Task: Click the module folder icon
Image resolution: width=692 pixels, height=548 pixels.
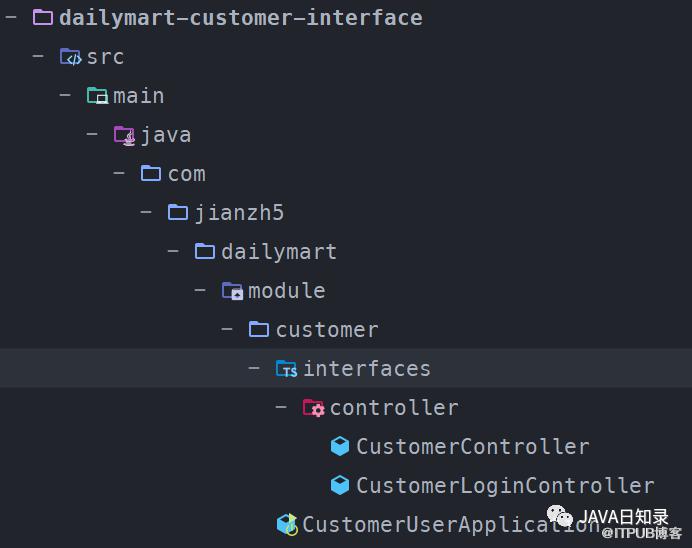Action: 232,291
